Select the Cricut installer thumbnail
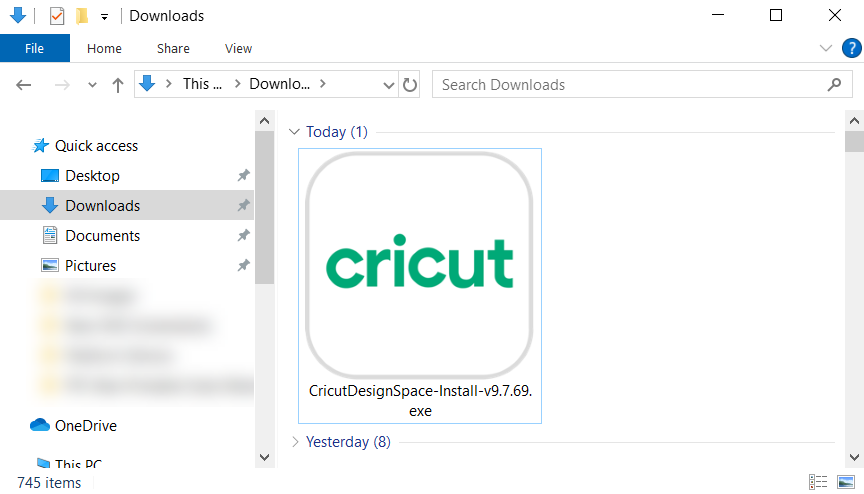Image resolution: width=864 pixels, height=494 pixels. (x=419, y=264)
